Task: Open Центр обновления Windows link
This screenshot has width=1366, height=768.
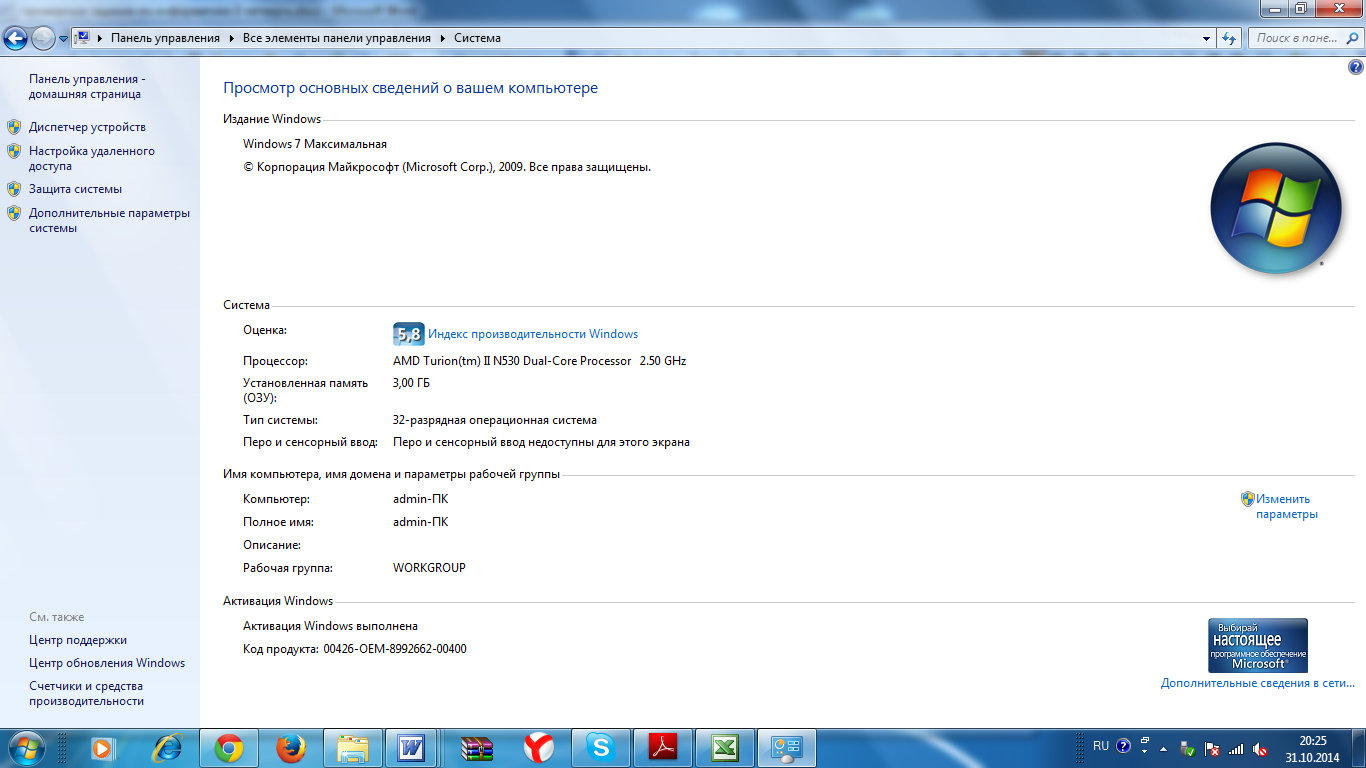Action: pos(107,663)
